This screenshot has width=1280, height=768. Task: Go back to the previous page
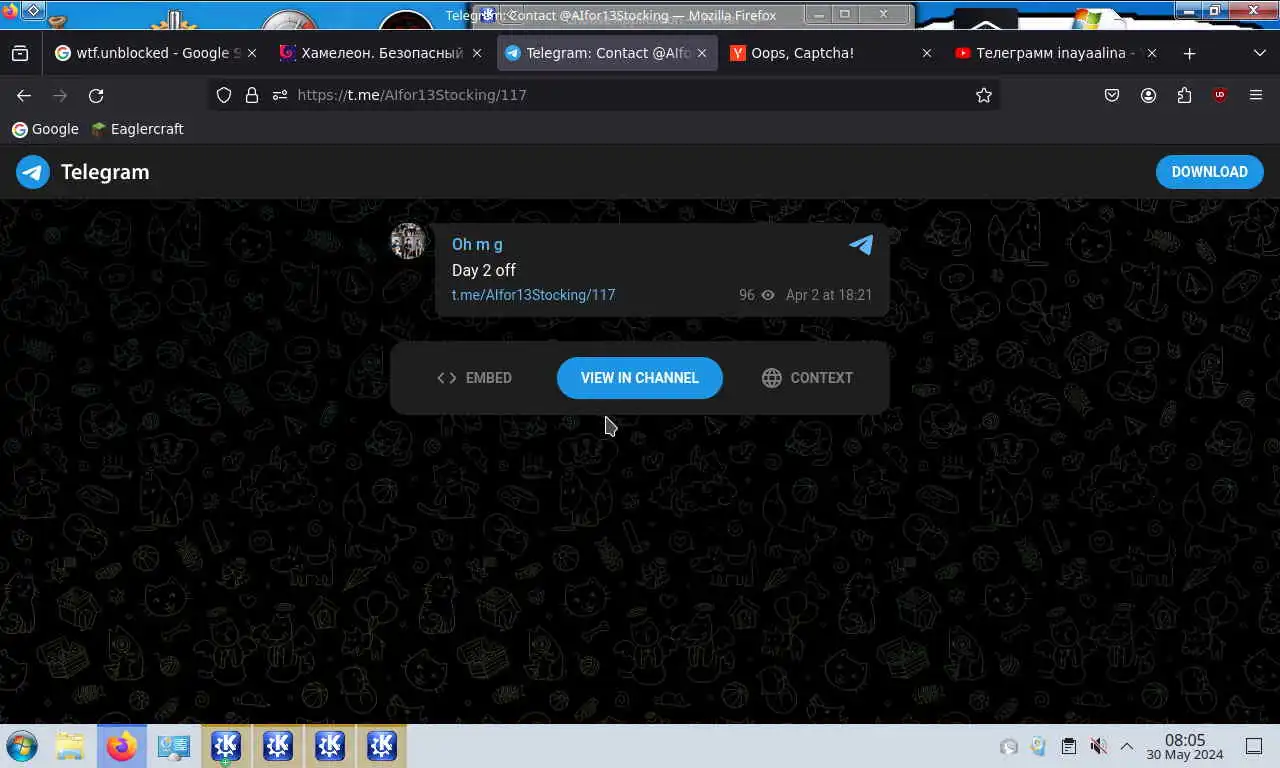[24, 95]
